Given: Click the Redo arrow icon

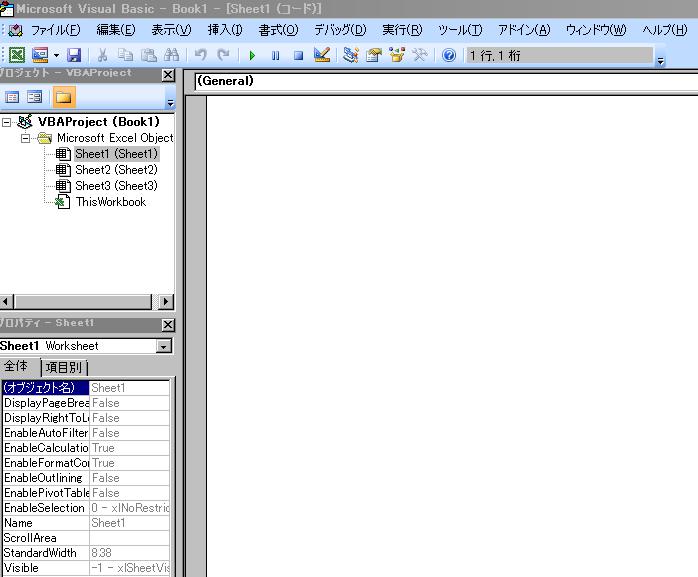Looking at the screenshot, I should (x=223, y=55).
